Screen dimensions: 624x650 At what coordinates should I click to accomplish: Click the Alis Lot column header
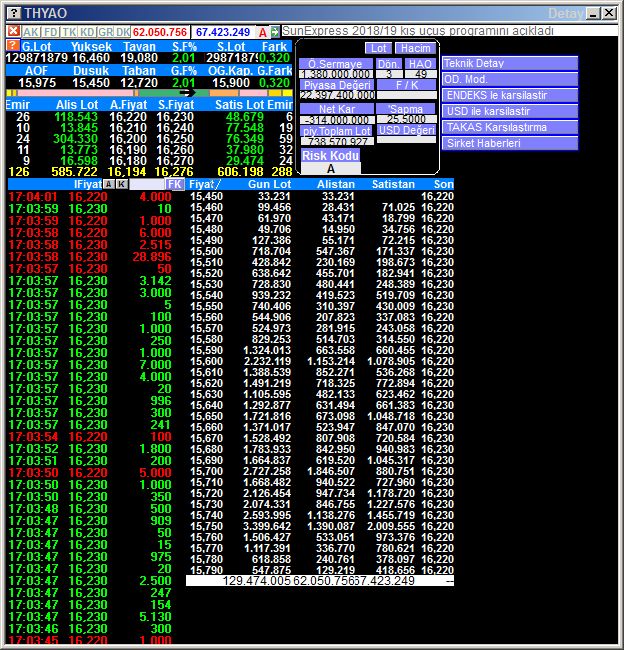[x=77, y=105]
